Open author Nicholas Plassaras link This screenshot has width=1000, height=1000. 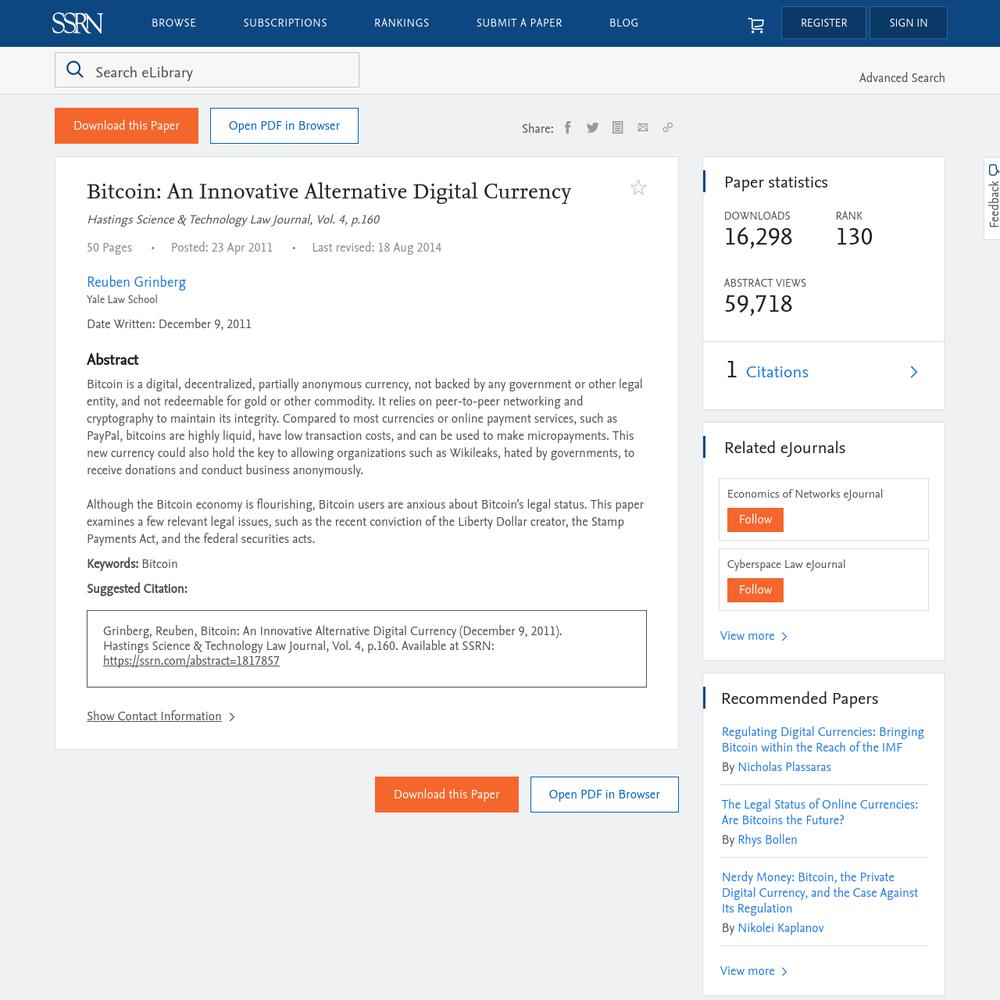[x=784, y=767]
